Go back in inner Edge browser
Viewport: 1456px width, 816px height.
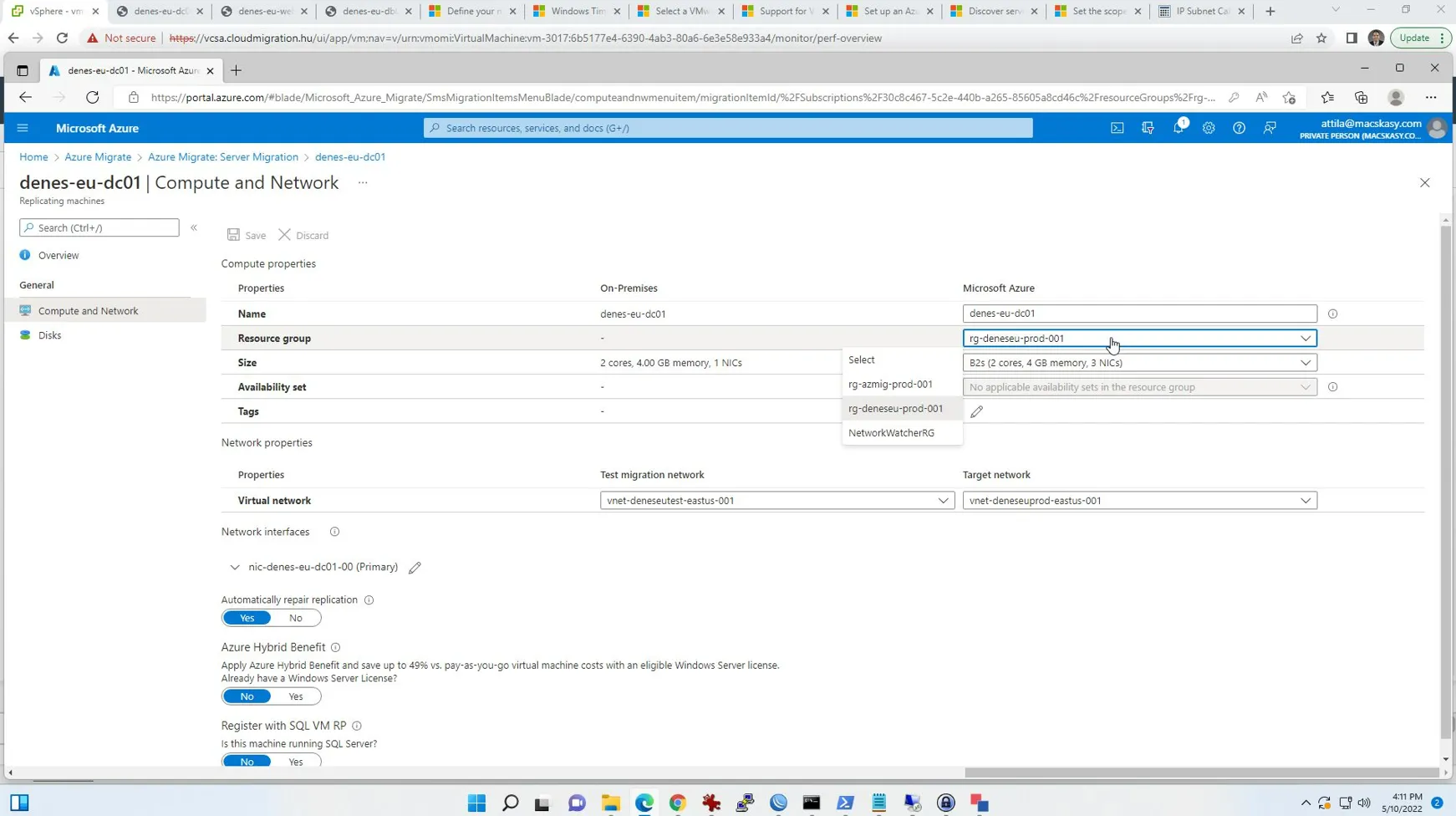click(x=25, y=98)
